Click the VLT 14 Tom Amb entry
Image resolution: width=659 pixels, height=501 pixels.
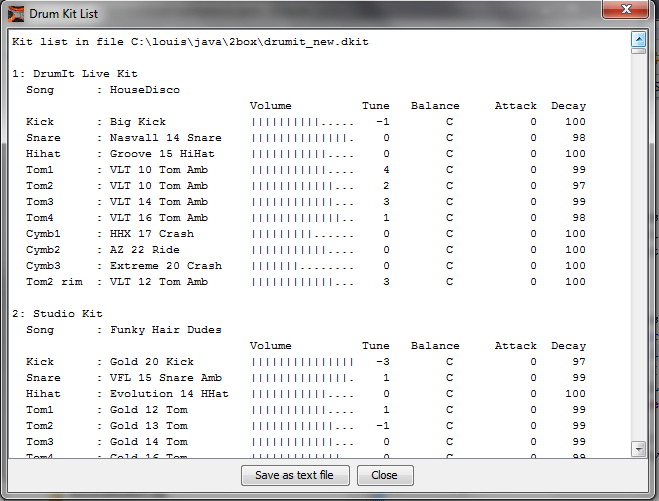[159, 202]
